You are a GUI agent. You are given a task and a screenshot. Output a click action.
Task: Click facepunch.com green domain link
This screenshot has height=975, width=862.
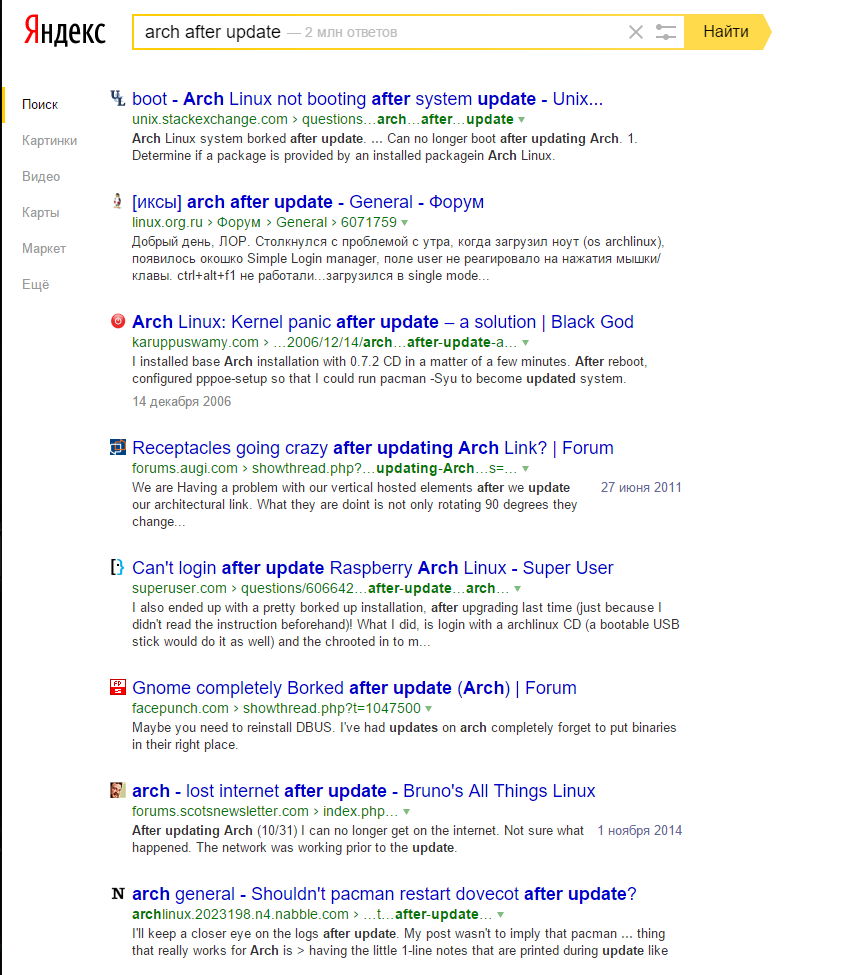point(180,709)
